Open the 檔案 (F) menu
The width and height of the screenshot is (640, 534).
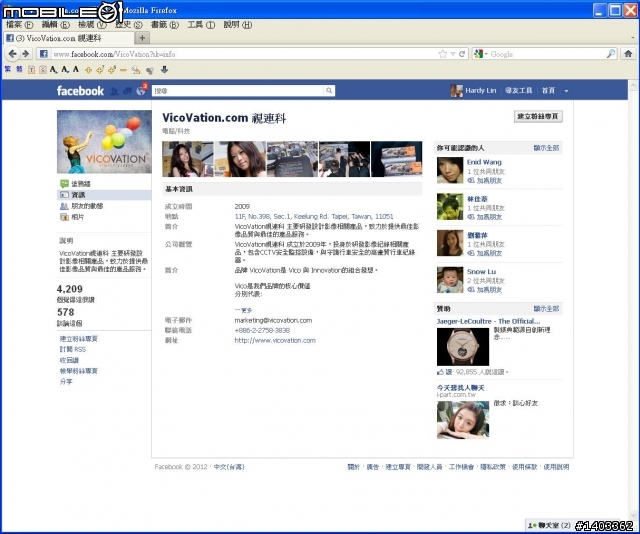tap(19, 25)
